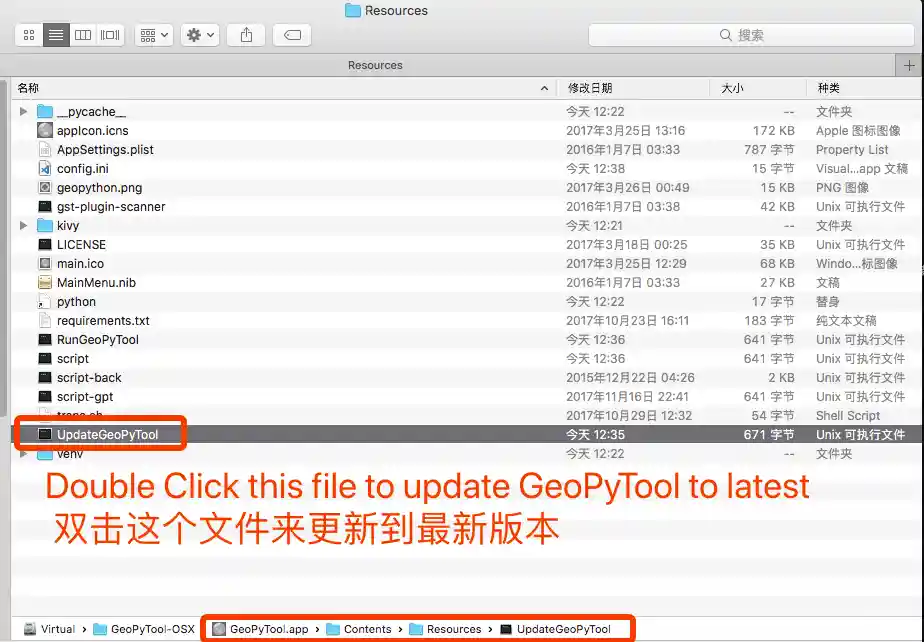Select the geopython.png file icon

click(45, 187)
